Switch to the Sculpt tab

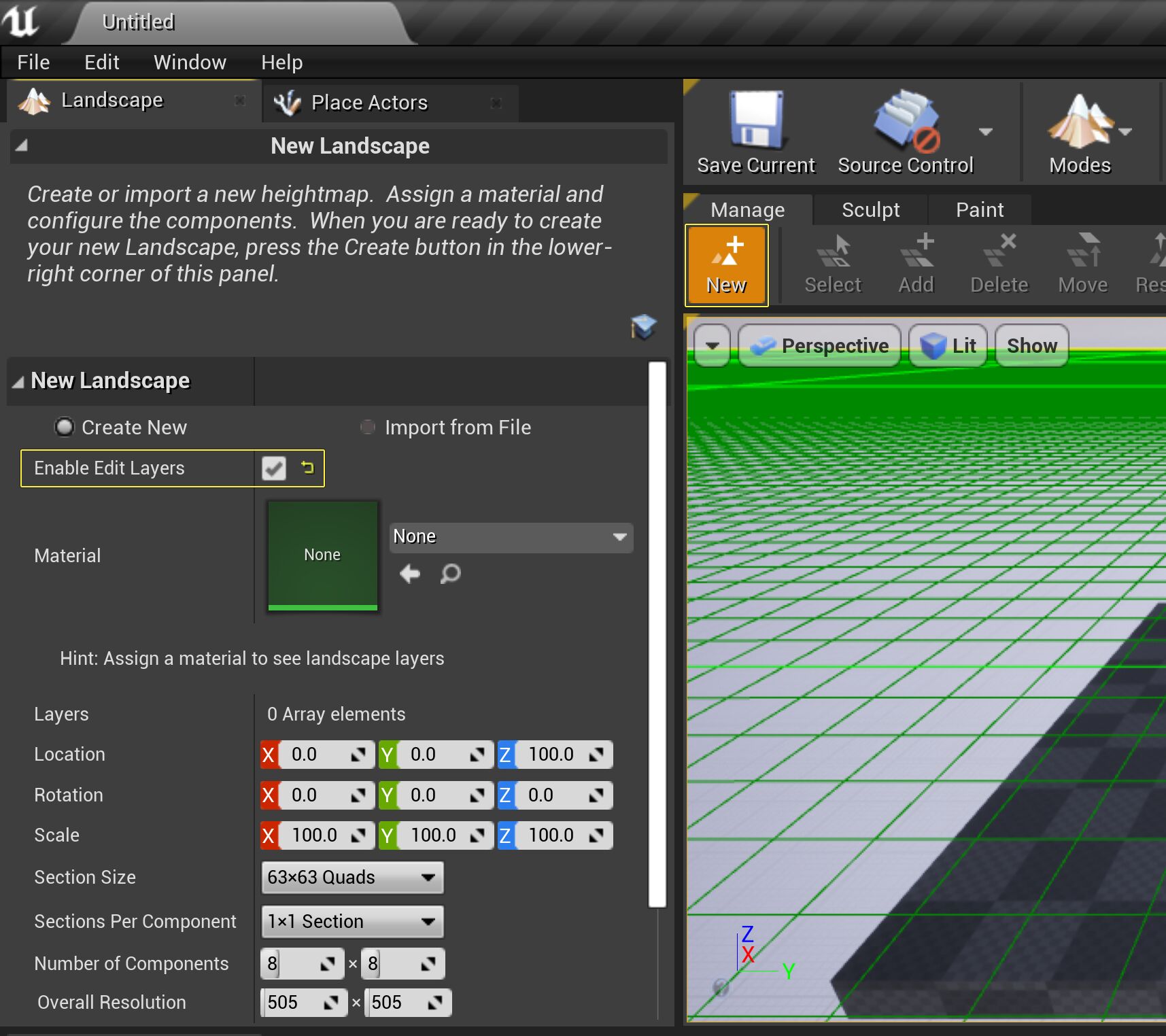pos(870,210)
